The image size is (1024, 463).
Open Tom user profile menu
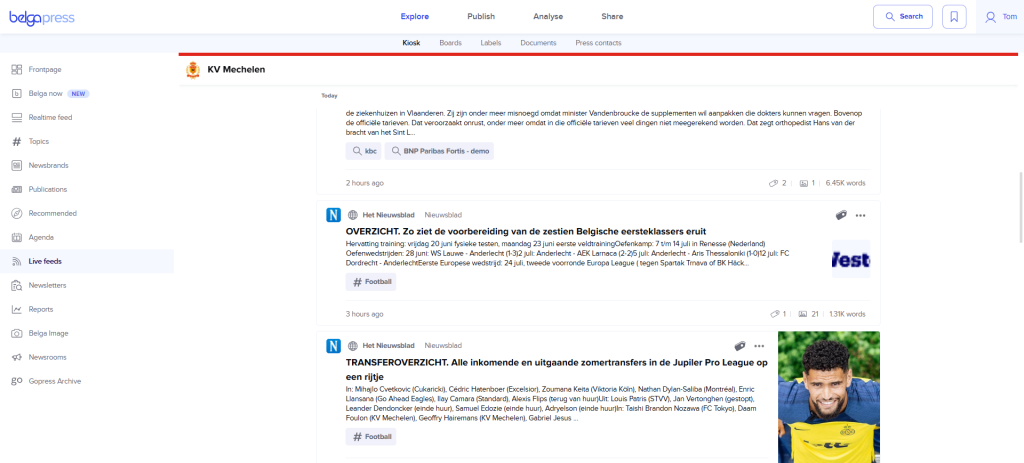1000,17
